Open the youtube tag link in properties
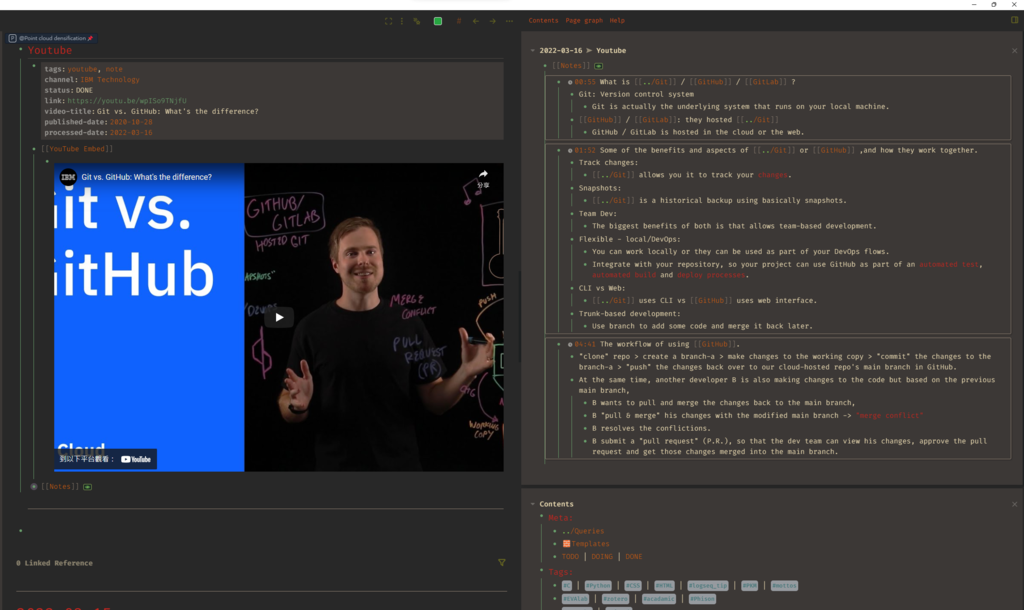The height and width of the screenshot is (610, 1024). coord(82,69)
